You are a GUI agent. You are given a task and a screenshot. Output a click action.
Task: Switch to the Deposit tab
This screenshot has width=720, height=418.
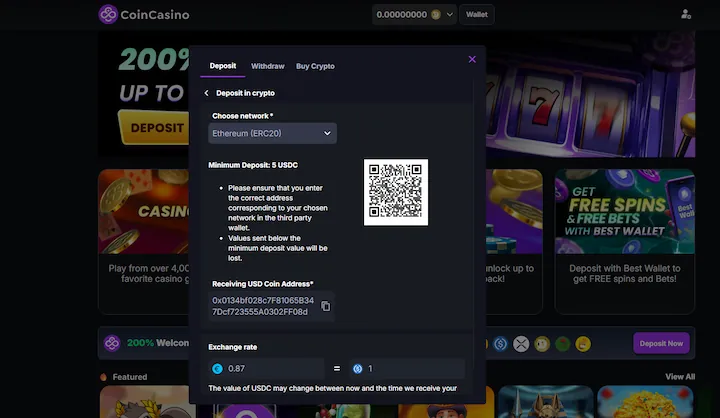tap(223, 66)
